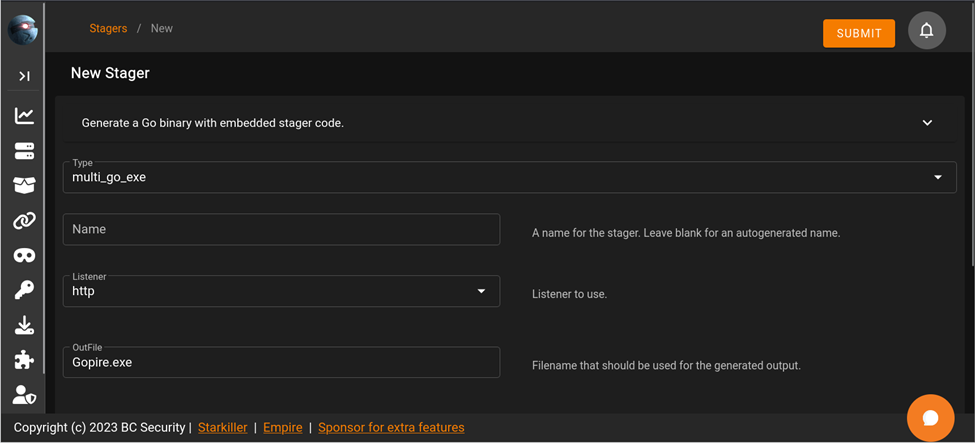Open the orange chat bubble button
The width and height of the screenshot is (975, 443).
(x=930, y=418)
